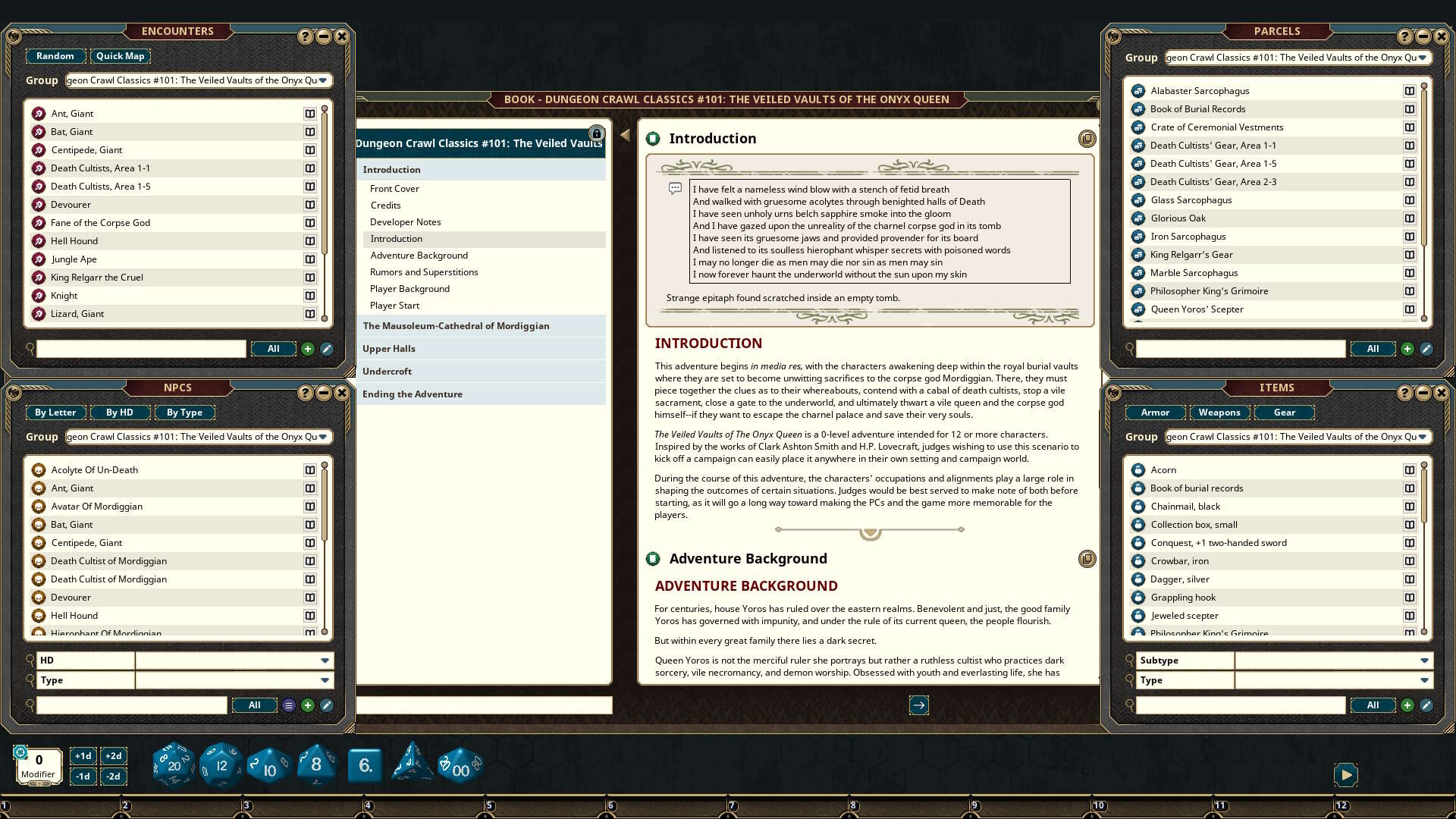The height and width of the screenshot is (819, 1456).
Task: Create a new parcel with the green plus icon
Action: 1407,349
